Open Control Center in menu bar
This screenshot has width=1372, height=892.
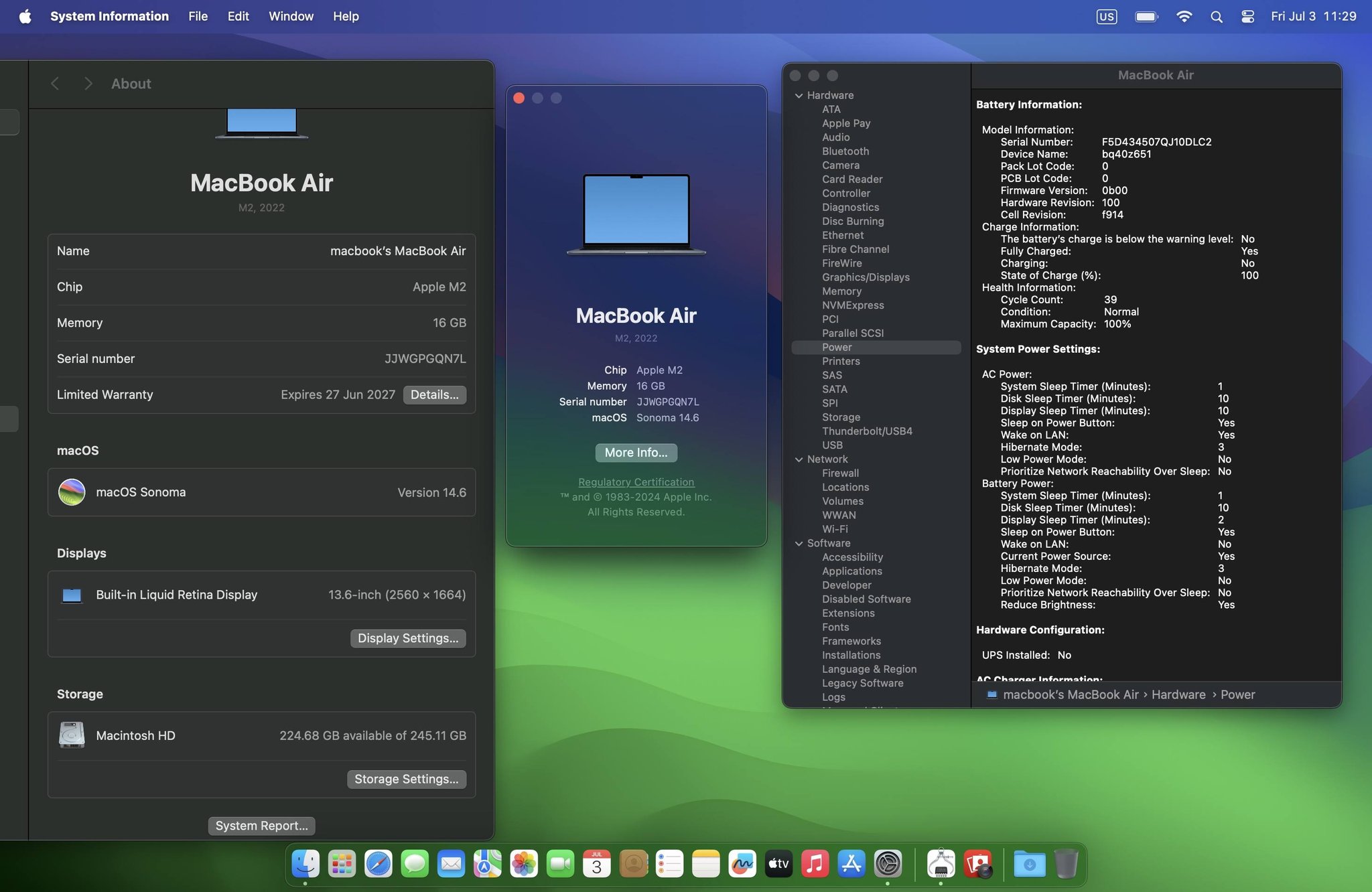click(1247, 17)
